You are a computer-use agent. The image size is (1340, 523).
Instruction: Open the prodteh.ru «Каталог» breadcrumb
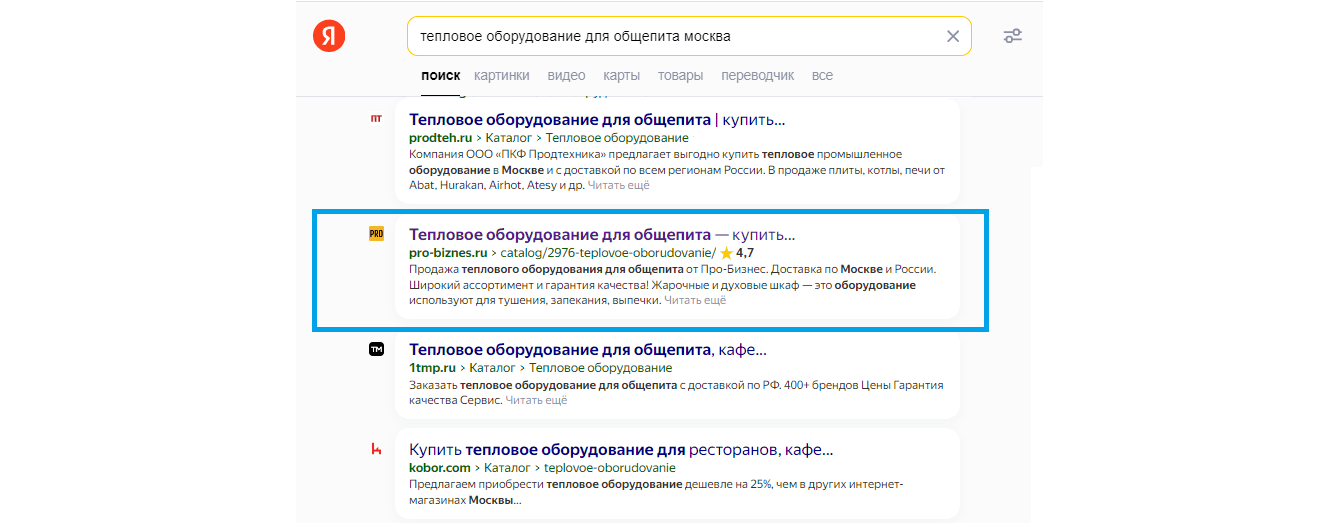click(x=509, y=138)
